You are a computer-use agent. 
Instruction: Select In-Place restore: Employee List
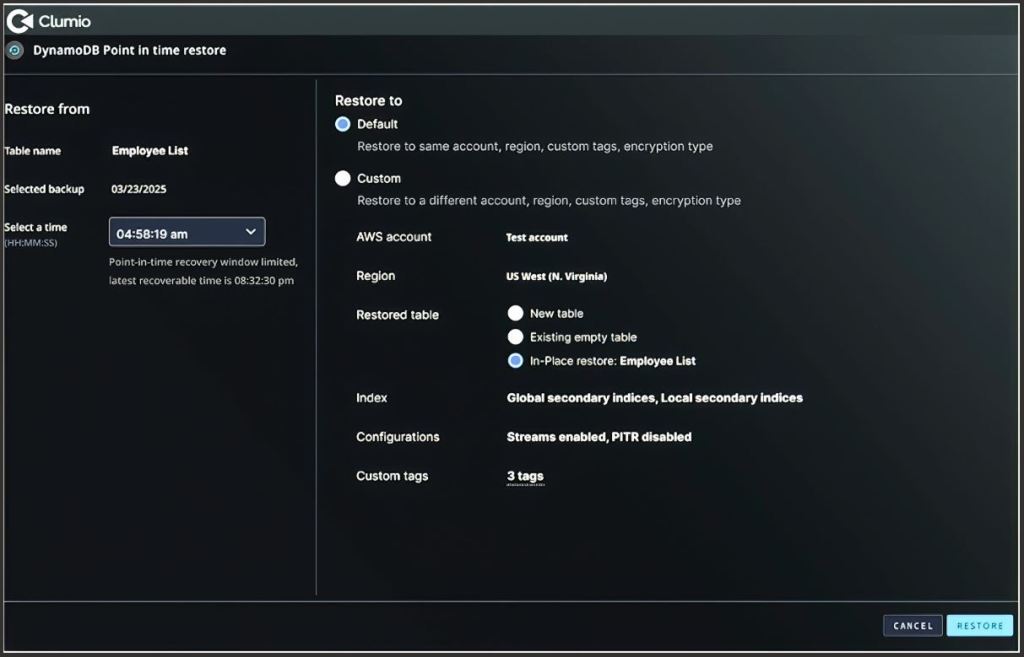(515, 361)
